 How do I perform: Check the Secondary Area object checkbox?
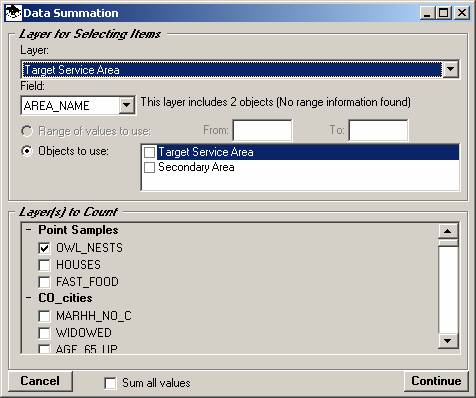click(x=149, y=167)
